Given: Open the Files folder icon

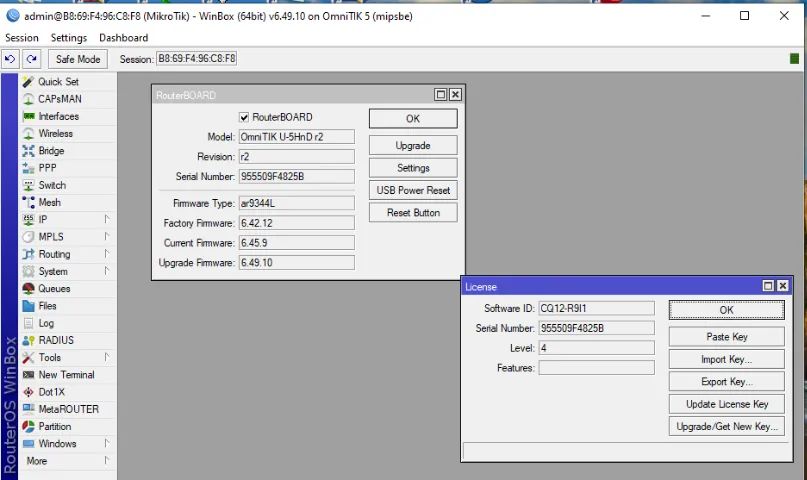Looking at the screenshot, I should [x=28, y=306].
